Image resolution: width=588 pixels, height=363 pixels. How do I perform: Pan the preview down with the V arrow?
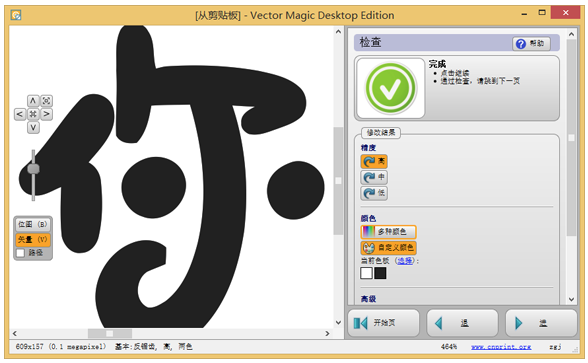point(33,128)
